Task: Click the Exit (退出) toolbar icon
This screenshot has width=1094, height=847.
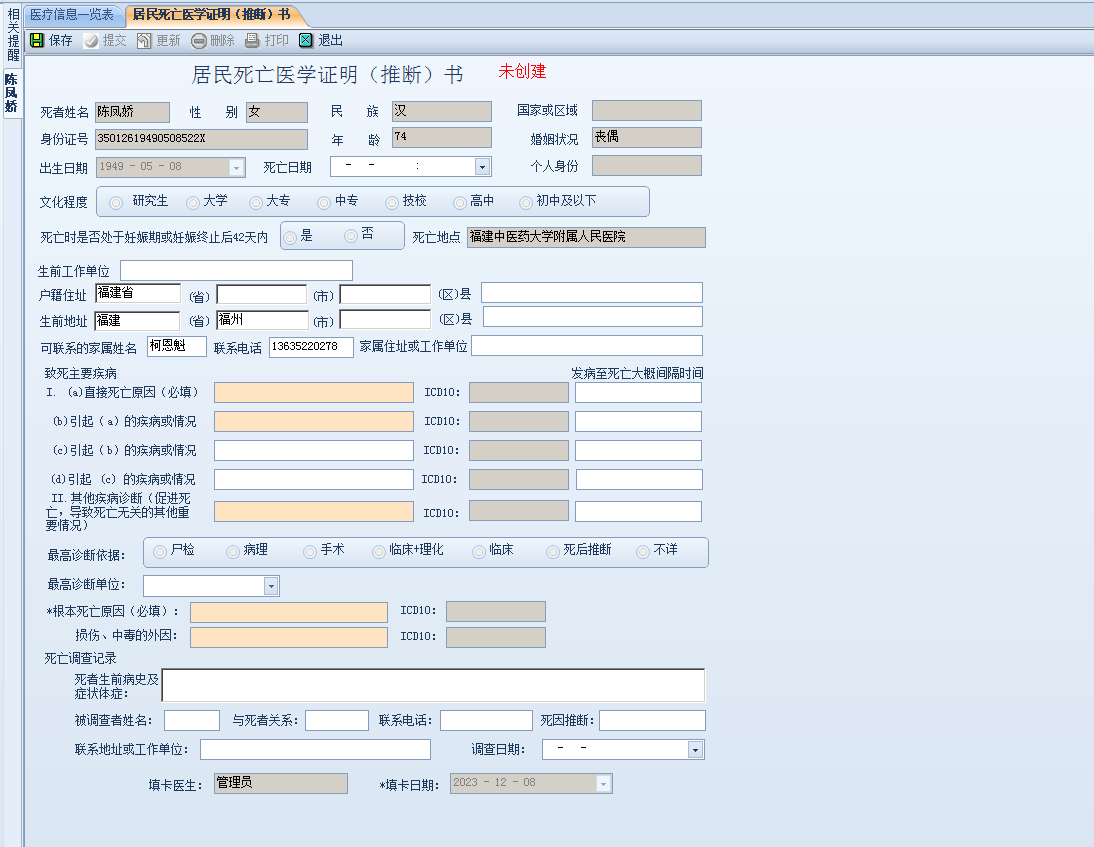Action: click(x=306, y=40)
